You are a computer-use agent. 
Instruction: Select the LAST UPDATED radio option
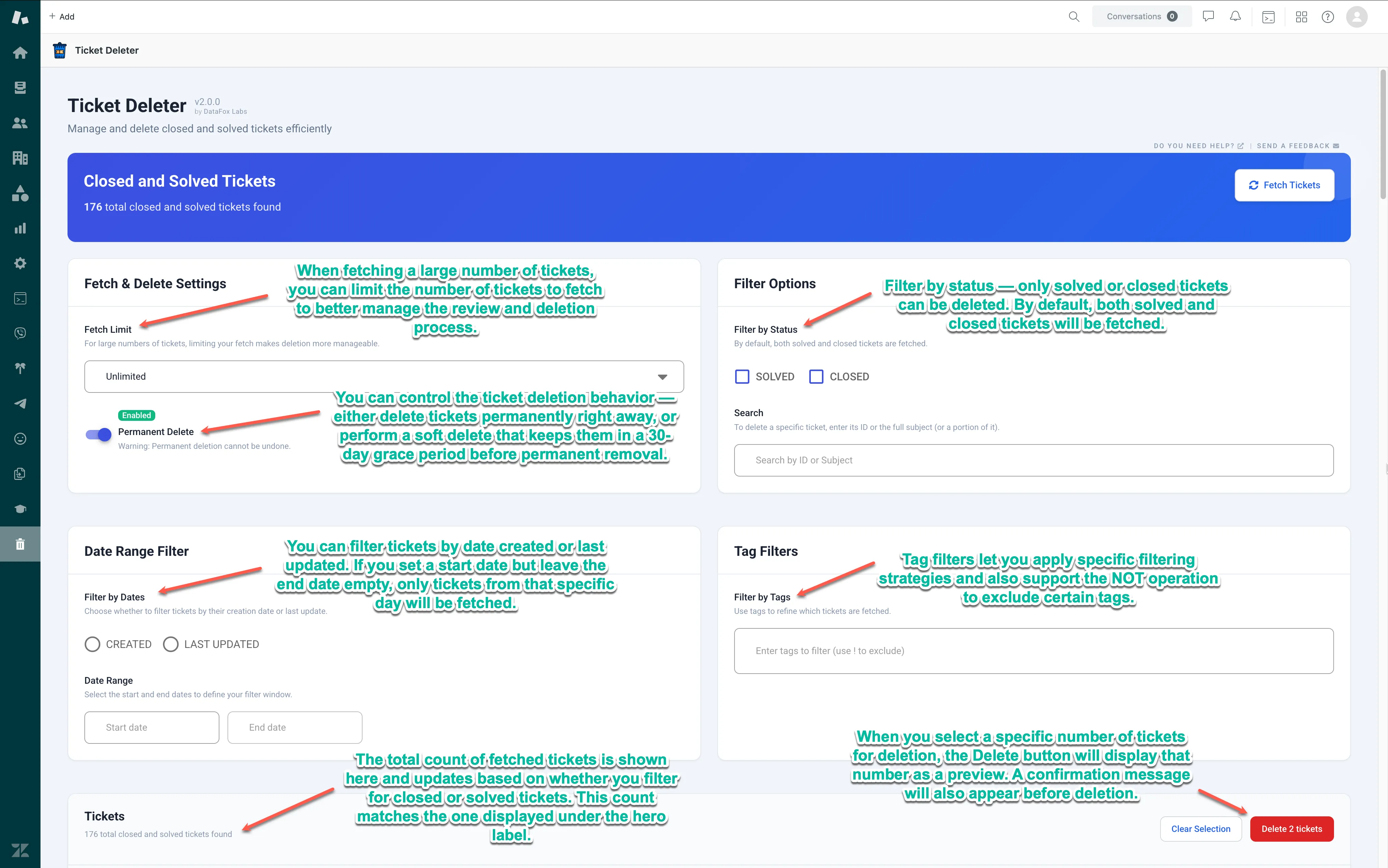click(170, 644)
